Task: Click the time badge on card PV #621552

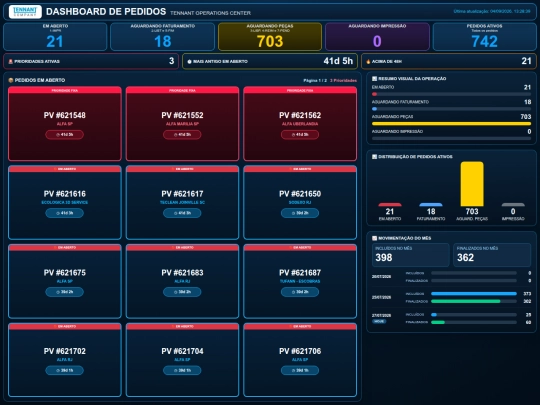Action: pos(182,135)
